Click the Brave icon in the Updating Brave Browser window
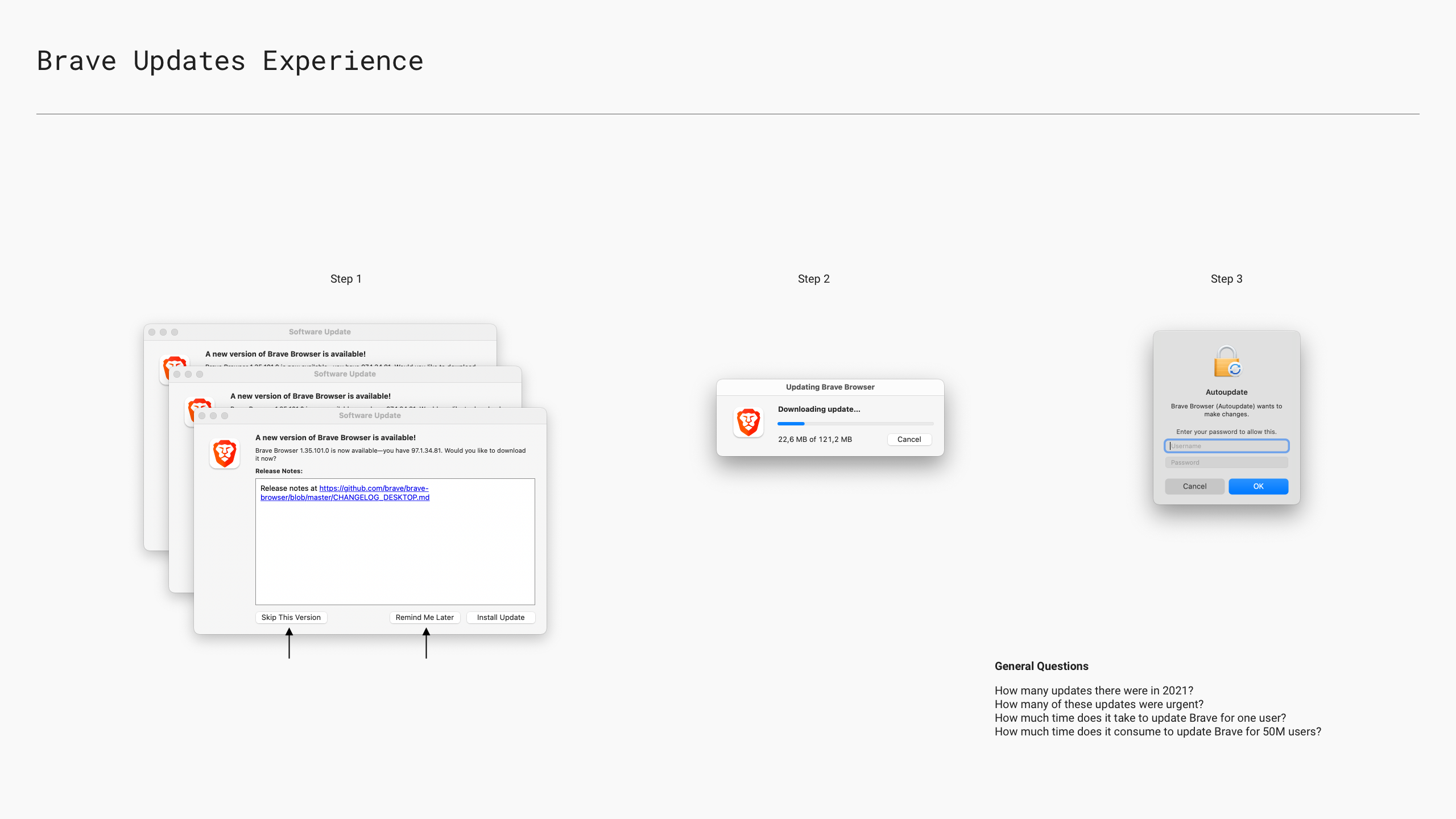 748,422
